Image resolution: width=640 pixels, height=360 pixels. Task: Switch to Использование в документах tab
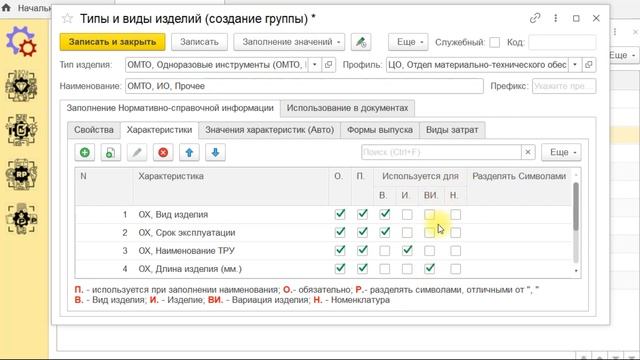pos(347,108)
